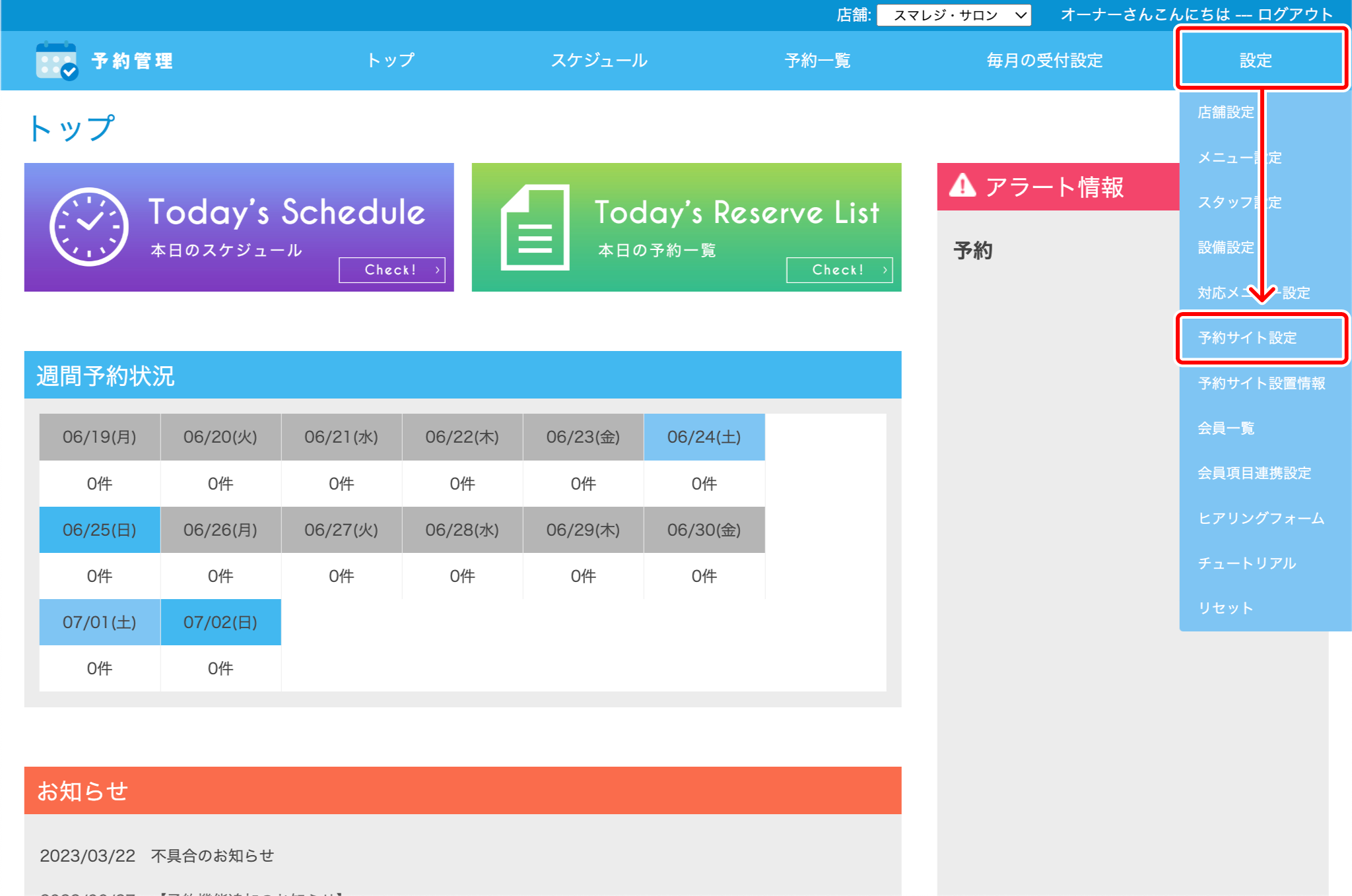Select 予約サイト設定 from settings menu
The image size is (1352, 896).
[x=1247, y=338]
